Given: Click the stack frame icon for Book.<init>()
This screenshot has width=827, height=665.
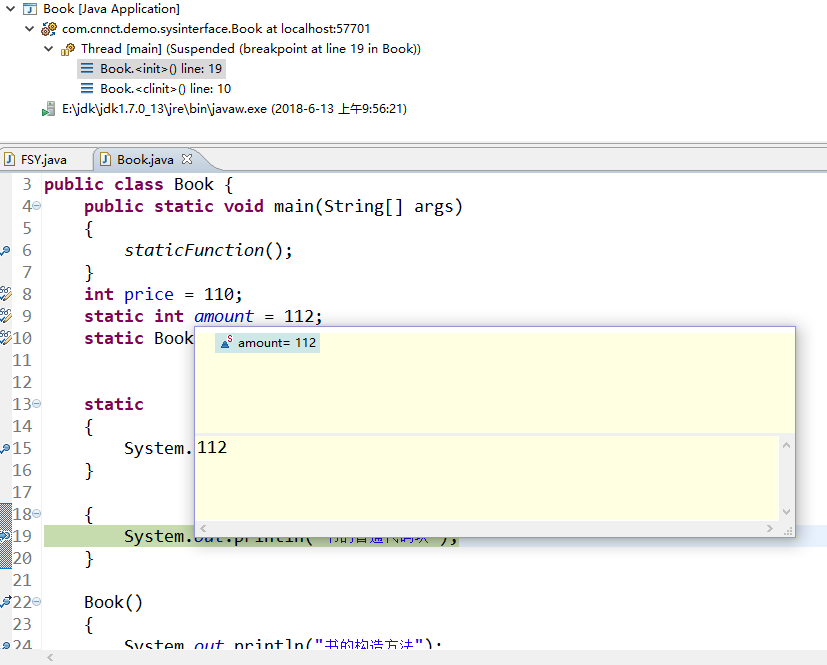Looking at the screenshot, I should click(x=87, y=69).
